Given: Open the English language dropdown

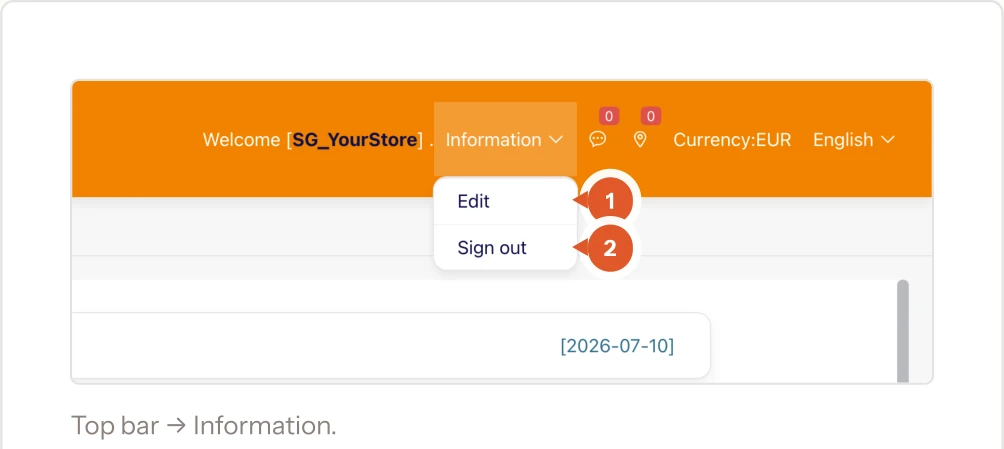Looking at the screenshot, I should tap(854, 140).
